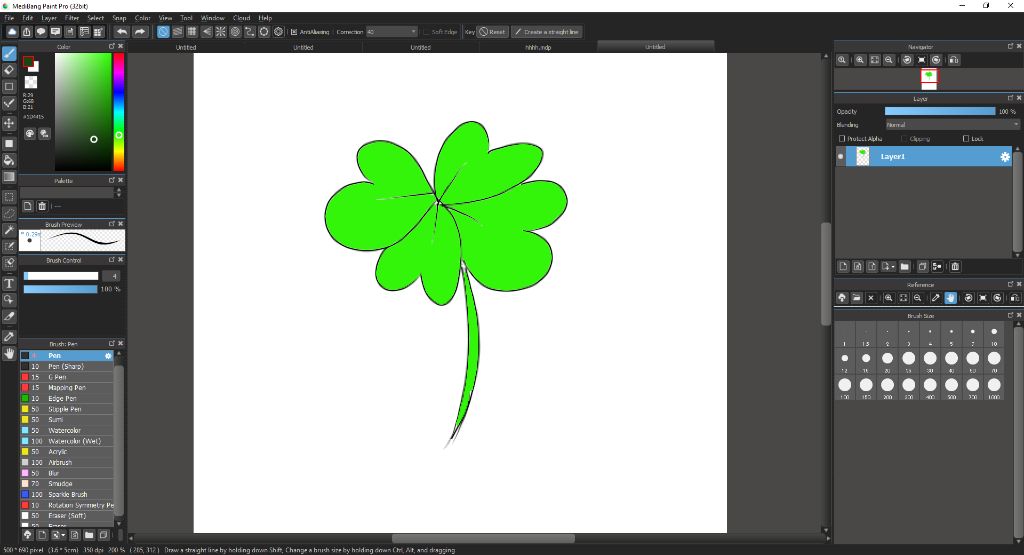1024x555 pixels.
Task: Turn on concentric circle snap guide
Action: [235, 31]
